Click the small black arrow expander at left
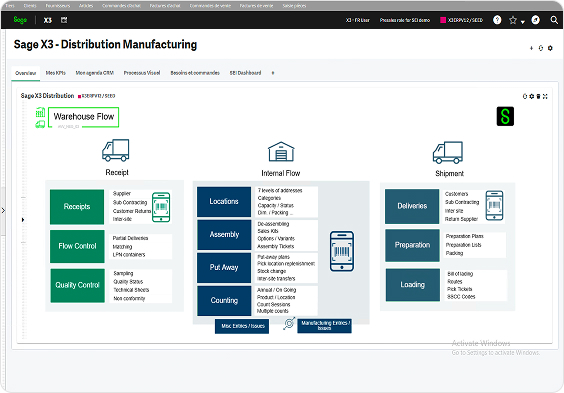 (23, 220)
